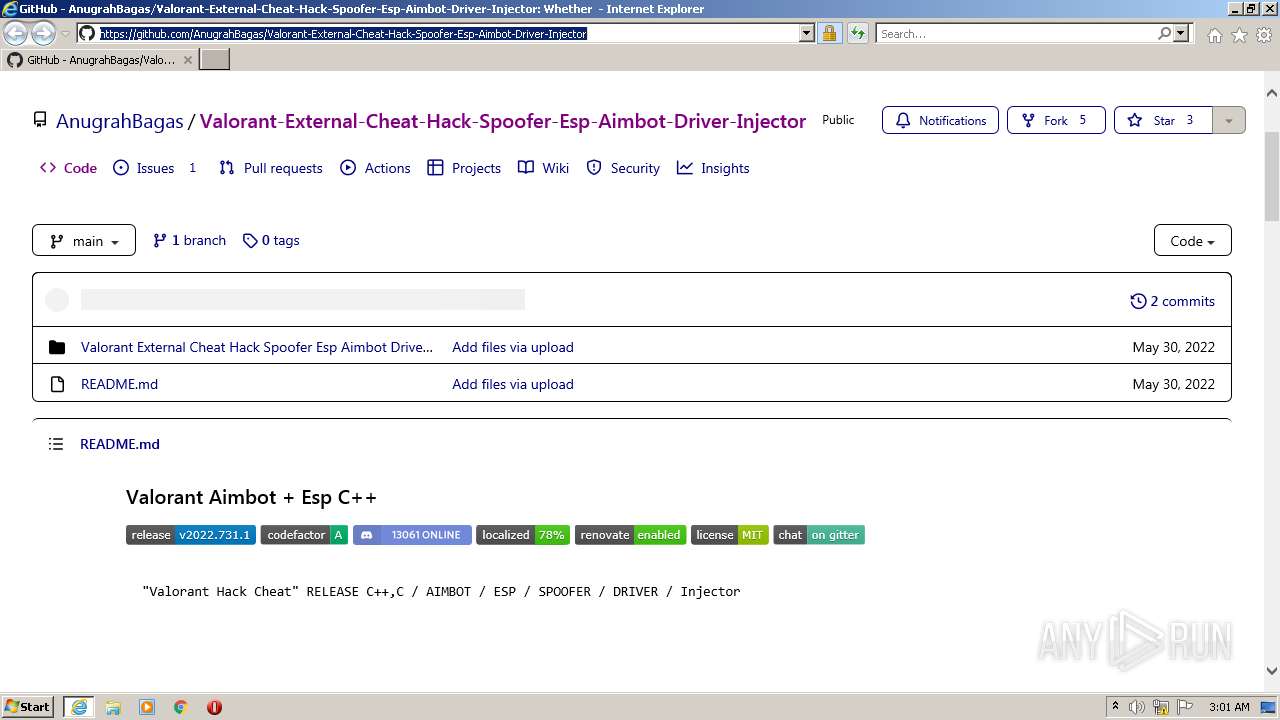Open the red Opera taskbar icon

pyautogui.click(x=214, y=707)
